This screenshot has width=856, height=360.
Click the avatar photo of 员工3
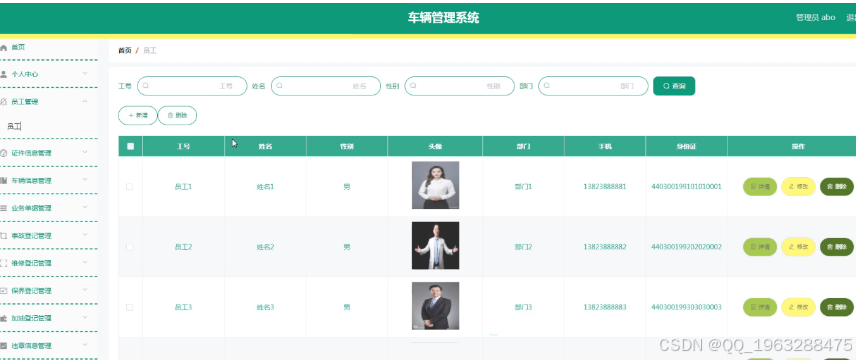tap(435, 306)
